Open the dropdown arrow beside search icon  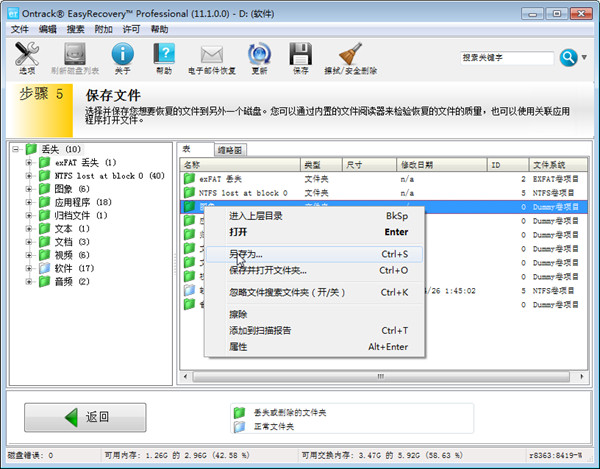tap(584, 57)
